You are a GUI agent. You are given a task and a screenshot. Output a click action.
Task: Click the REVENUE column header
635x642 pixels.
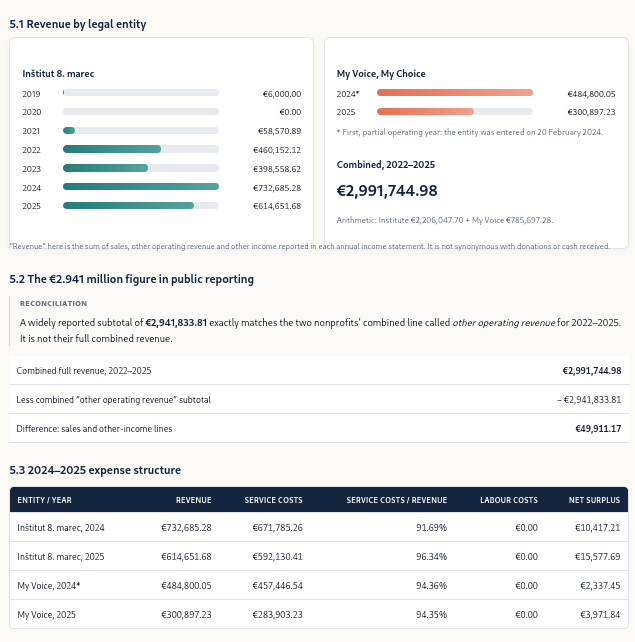click(194, 500)
